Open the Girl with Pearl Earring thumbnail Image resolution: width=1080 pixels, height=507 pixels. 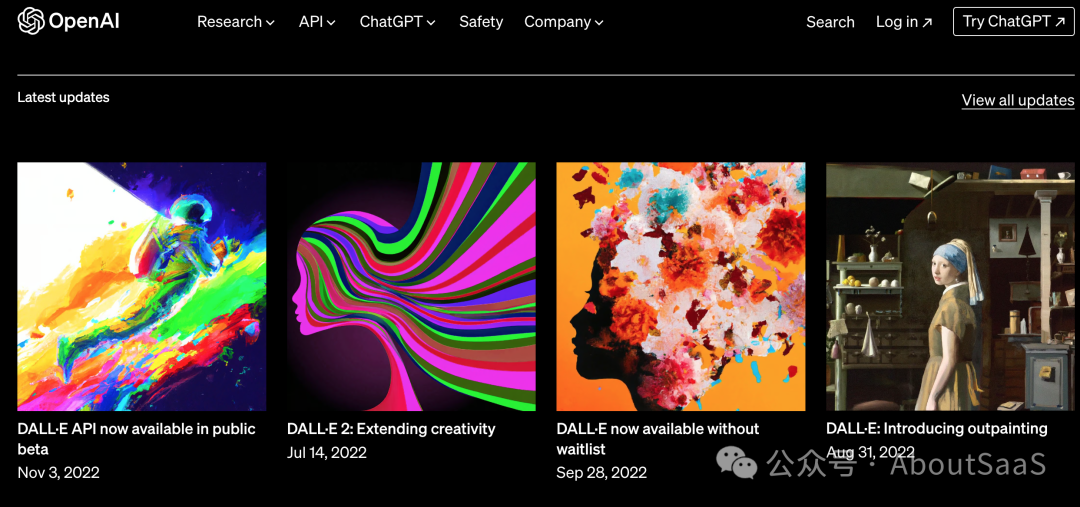[x=950, y=287]
